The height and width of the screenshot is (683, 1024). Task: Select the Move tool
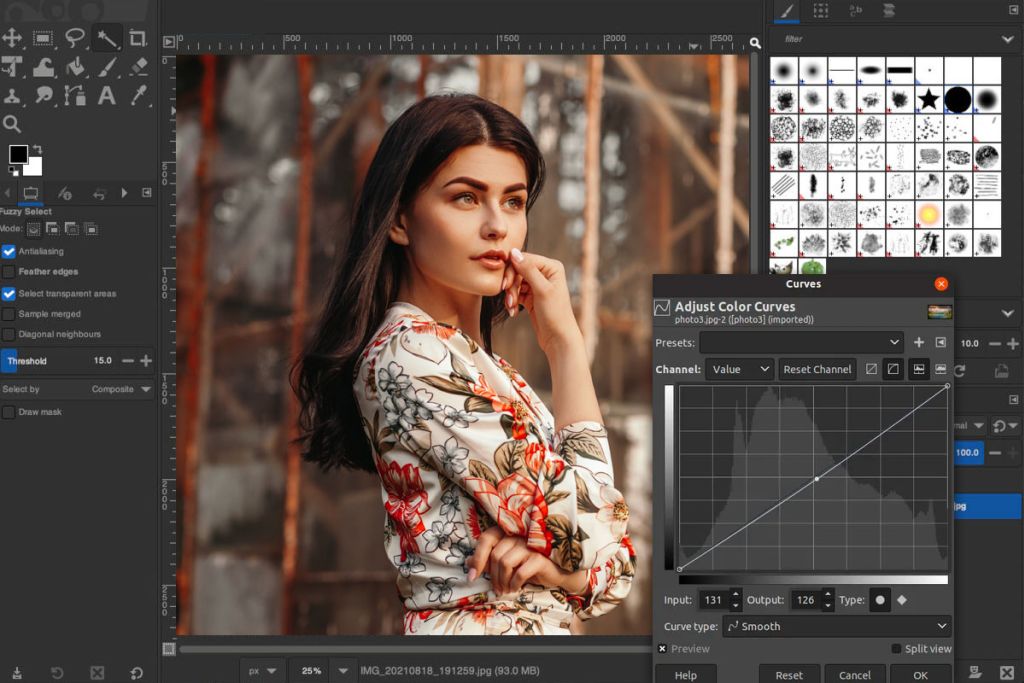[x=13, y=37]
